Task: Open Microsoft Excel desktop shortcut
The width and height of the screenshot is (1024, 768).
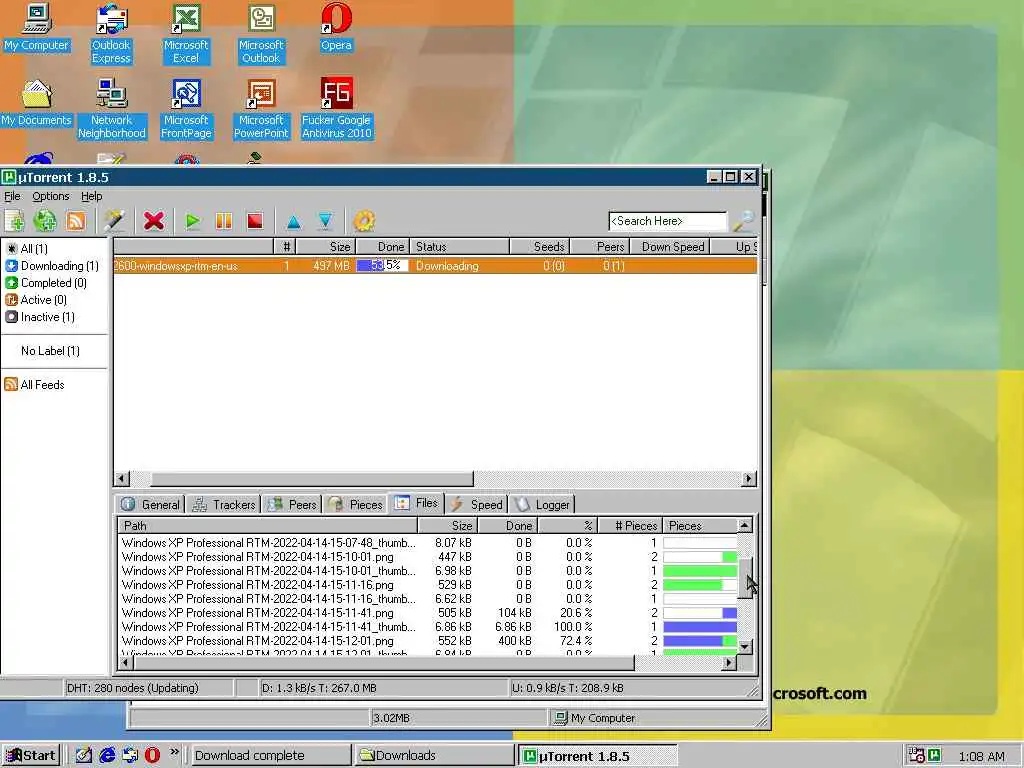Action: [x=186, y=34]
